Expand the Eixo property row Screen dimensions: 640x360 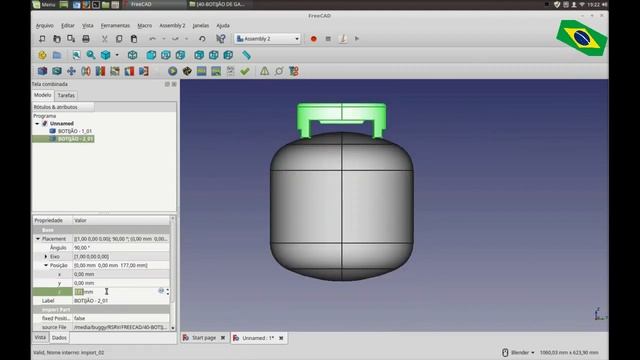pyautogui.click(x=46, y=256)
